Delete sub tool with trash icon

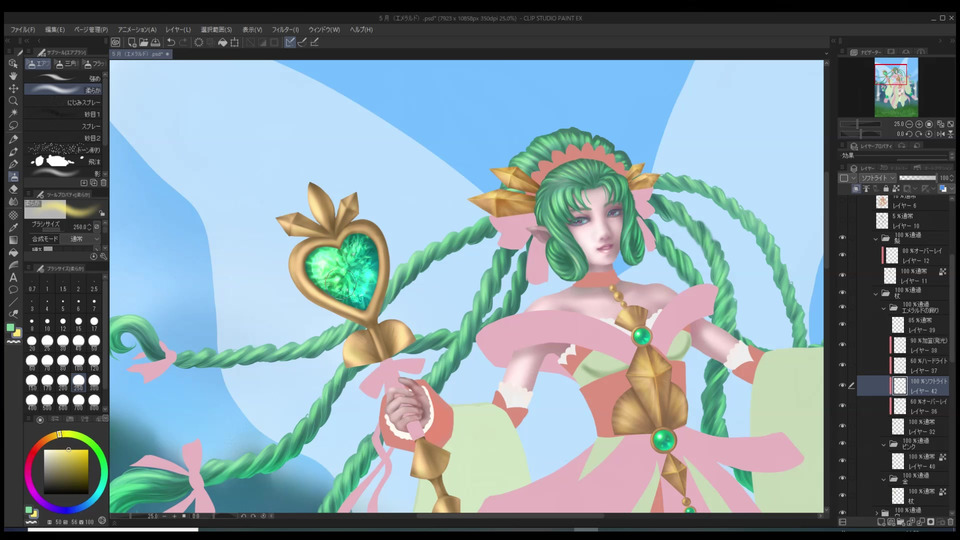[x=103, y=182]
